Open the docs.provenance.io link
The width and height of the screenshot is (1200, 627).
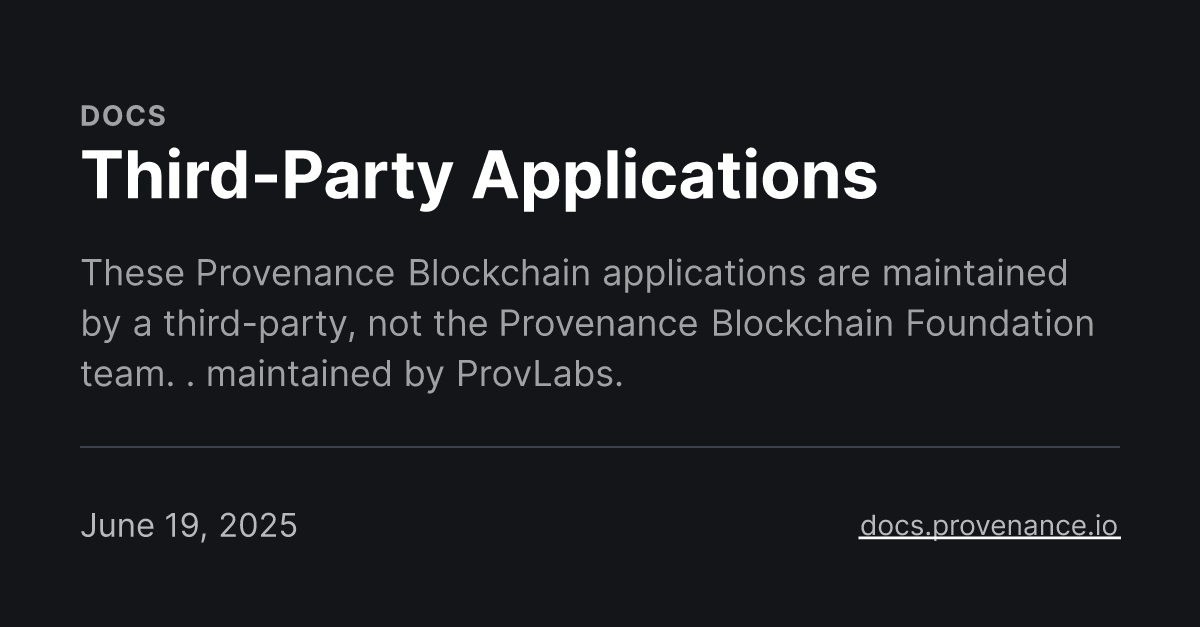(989, 526)
